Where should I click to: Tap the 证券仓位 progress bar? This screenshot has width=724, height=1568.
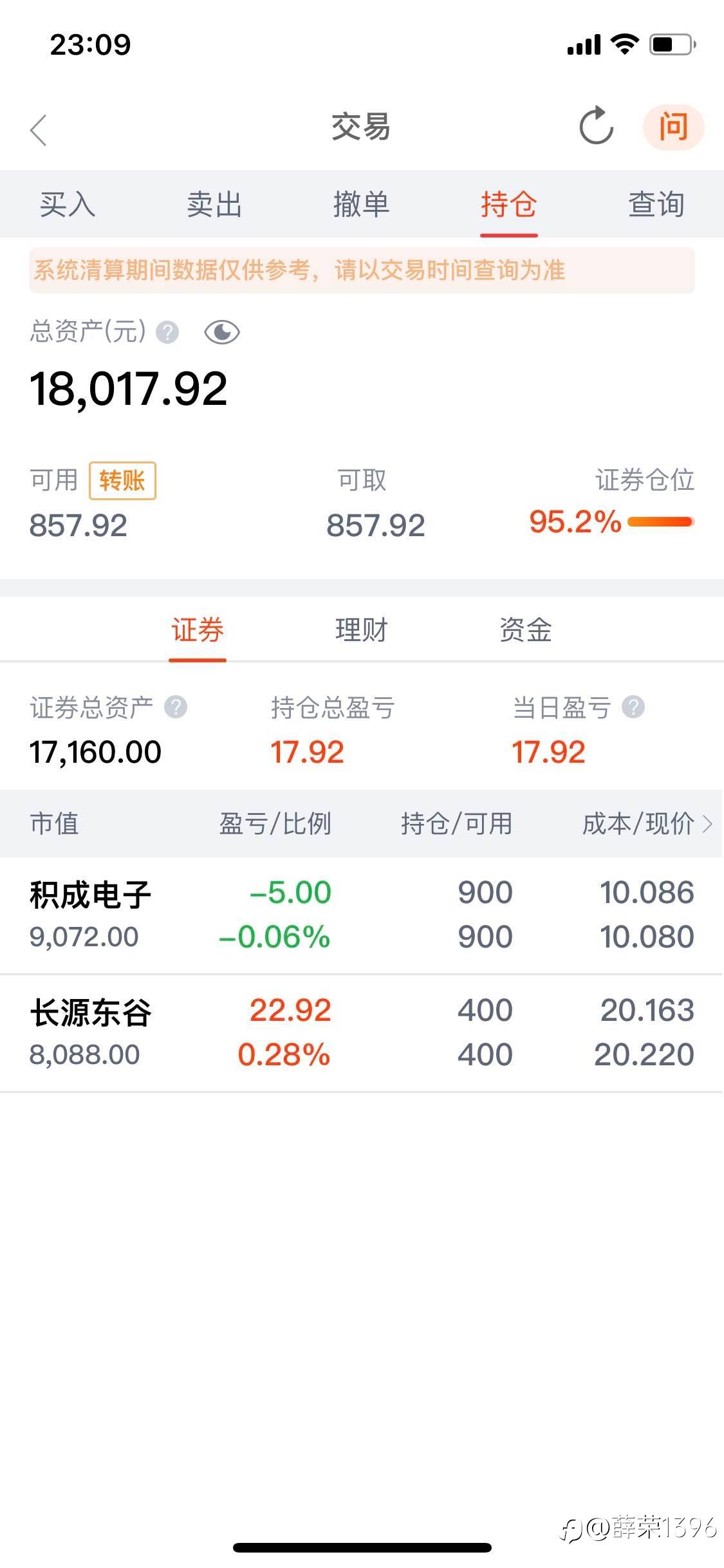click(x=660, y=521)
